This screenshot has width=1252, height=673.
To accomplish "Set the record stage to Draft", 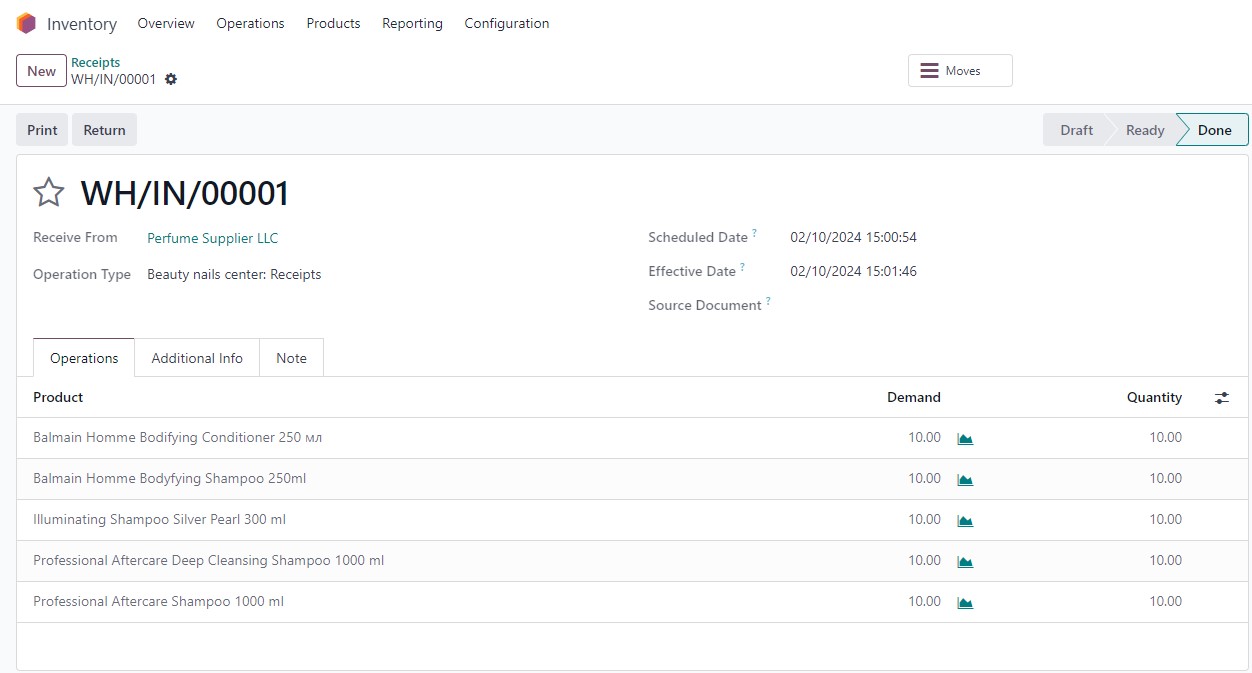I will tap(1075, 129).
